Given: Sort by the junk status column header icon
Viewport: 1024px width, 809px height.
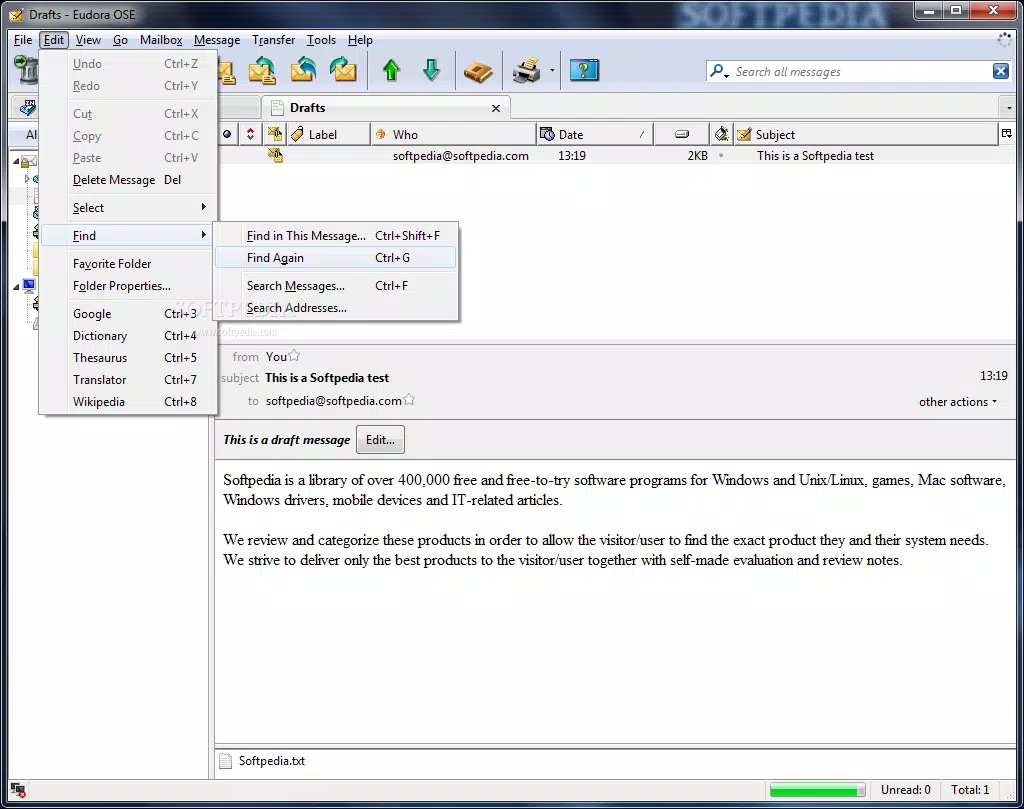Looking at the screenshot, I should 722,134.
